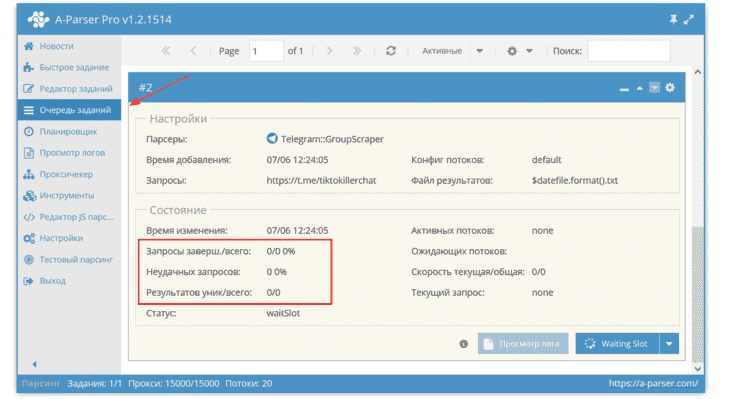Screen dimensions: 730x399
Task: Go to the last page
Action: 357,51
